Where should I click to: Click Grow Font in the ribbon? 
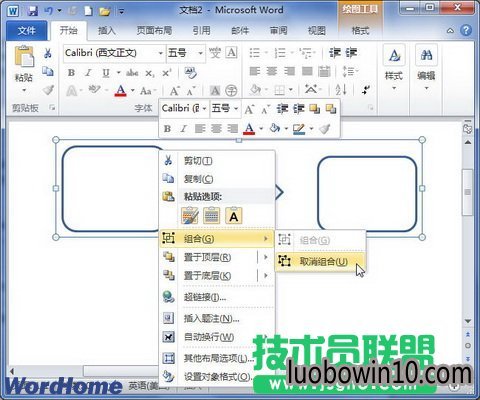click(174, 91)
